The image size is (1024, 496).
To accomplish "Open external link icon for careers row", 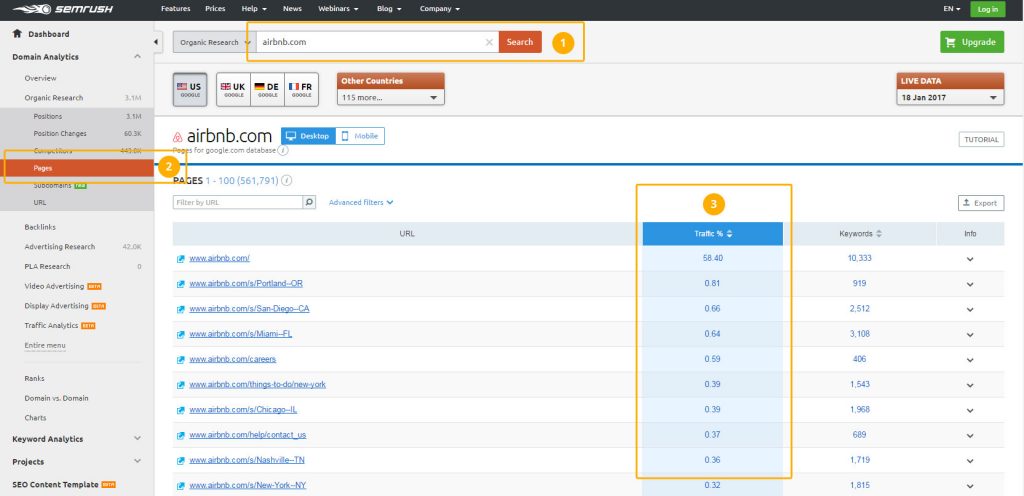I will coord(181,360).
